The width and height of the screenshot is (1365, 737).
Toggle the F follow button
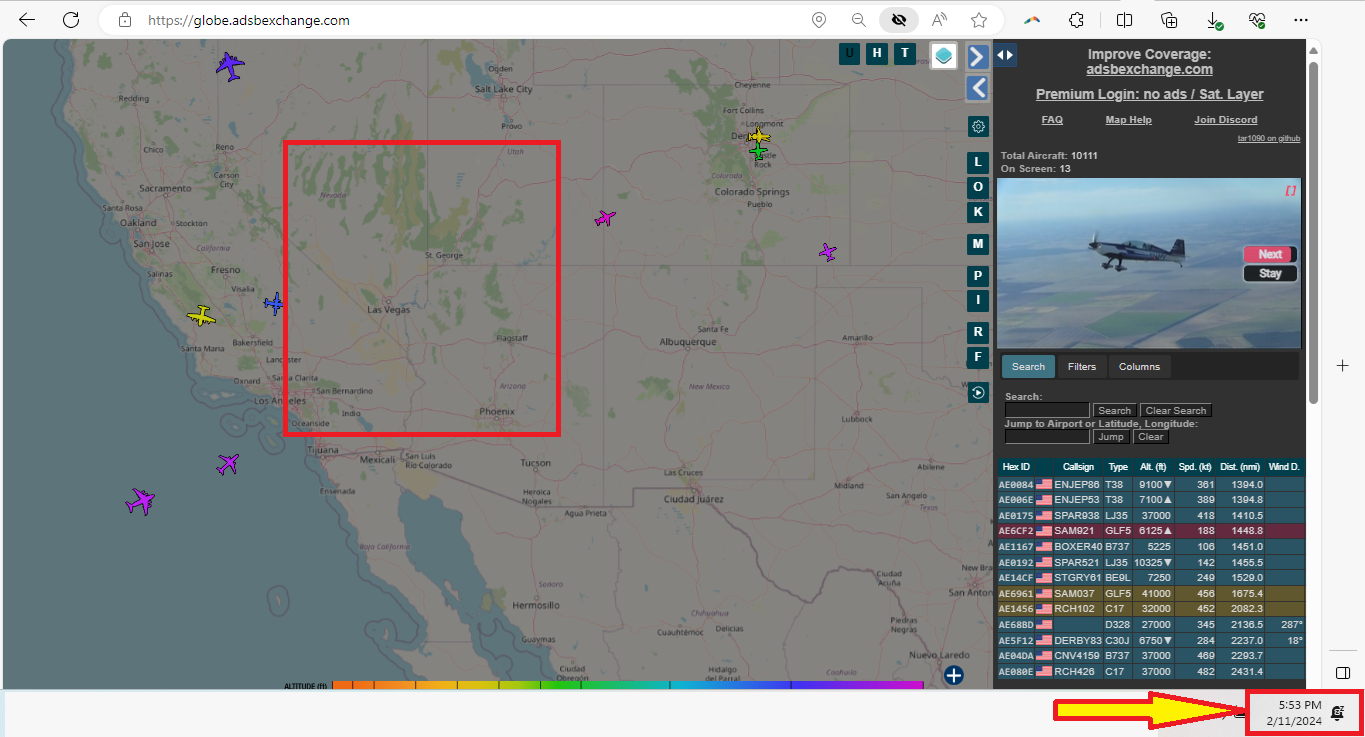978,358
